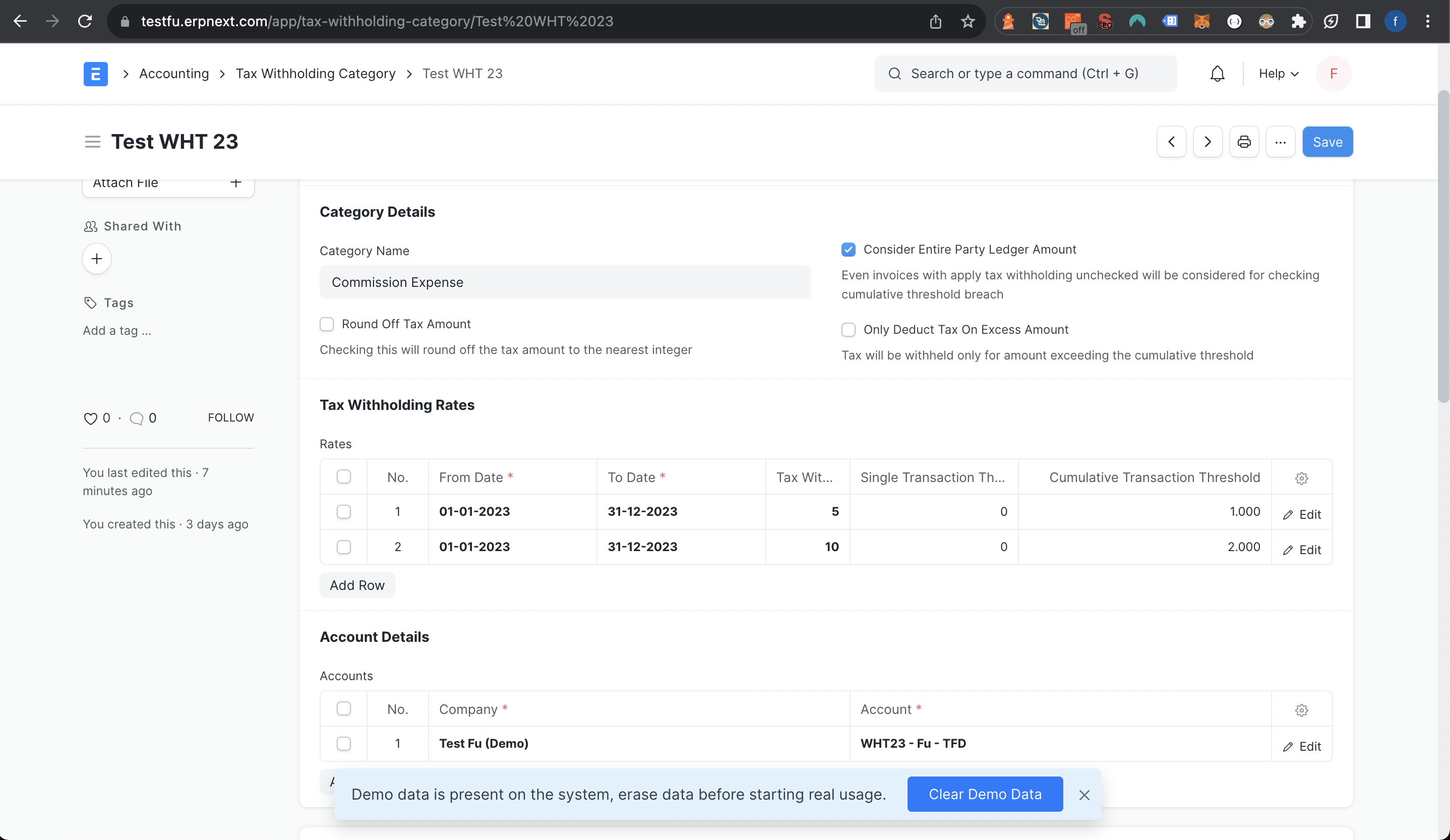This screenshot has height=840, width=1450.
Task: Click the ERPNext home logo
Action: point(95,74)
